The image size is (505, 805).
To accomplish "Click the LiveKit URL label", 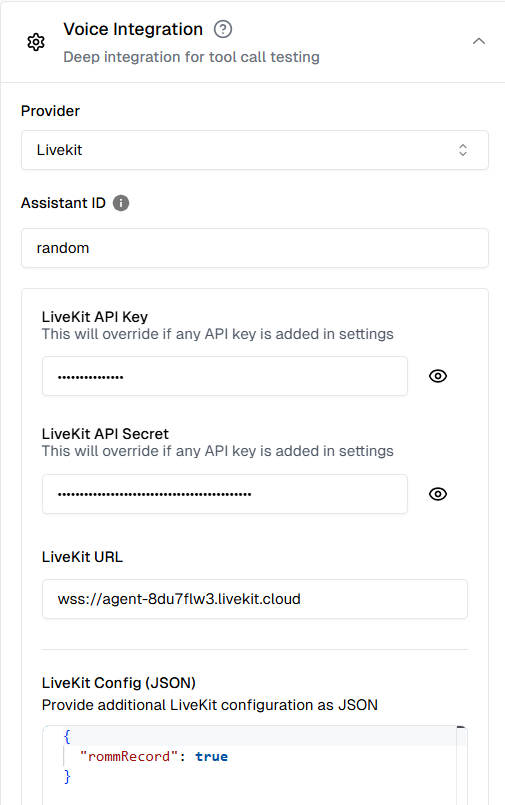I will pos(82,557).
